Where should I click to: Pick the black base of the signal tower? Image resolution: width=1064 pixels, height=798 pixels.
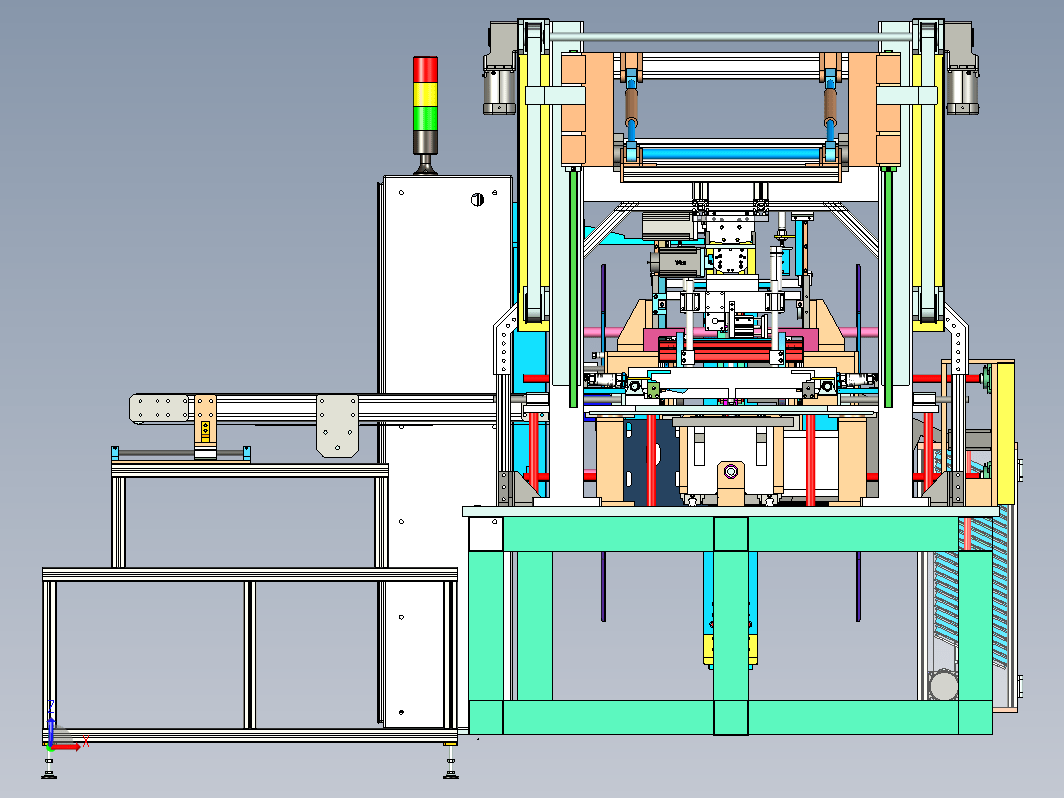click(425, 142)
